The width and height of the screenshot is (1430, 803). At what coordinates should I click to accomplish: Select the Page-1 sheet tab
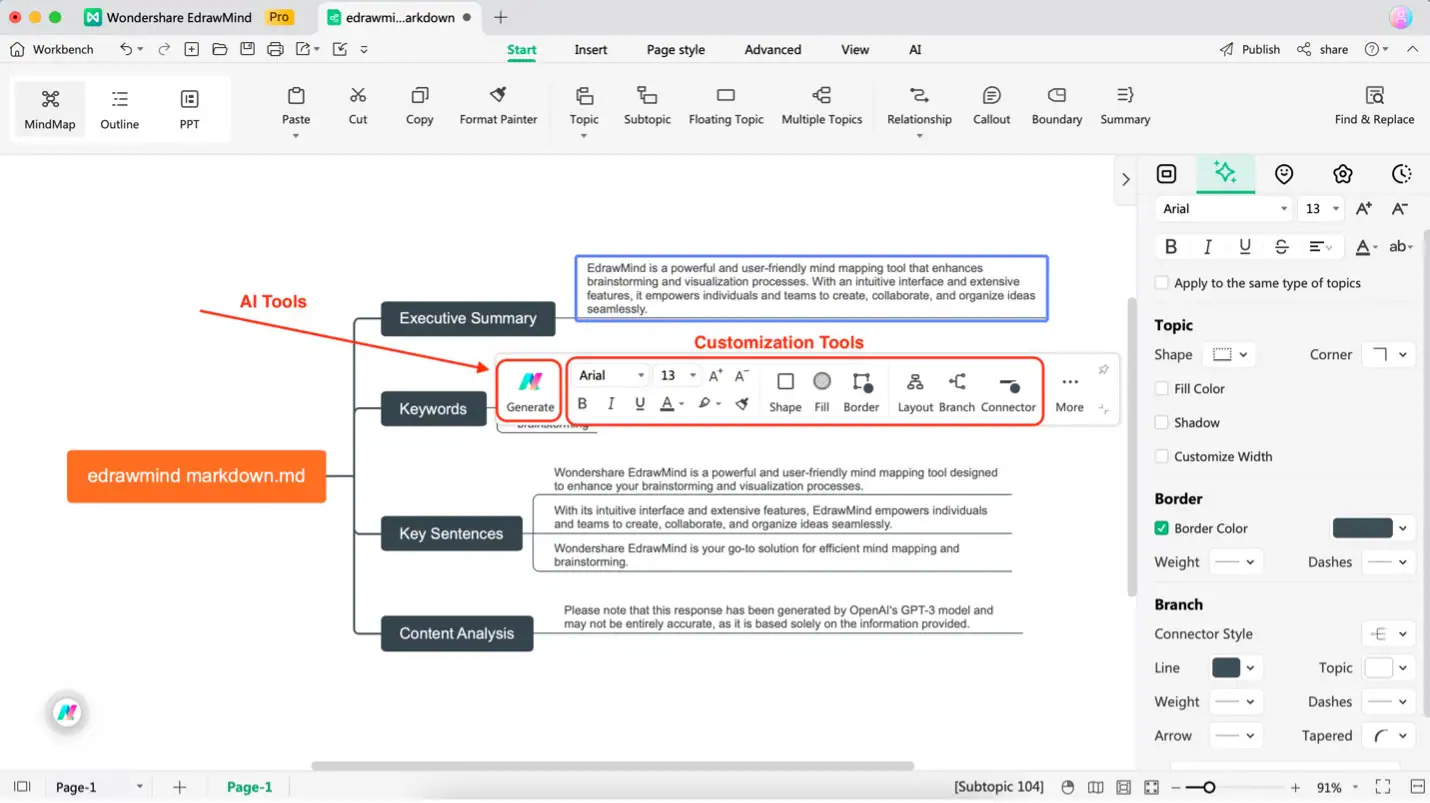click(249, 787)
